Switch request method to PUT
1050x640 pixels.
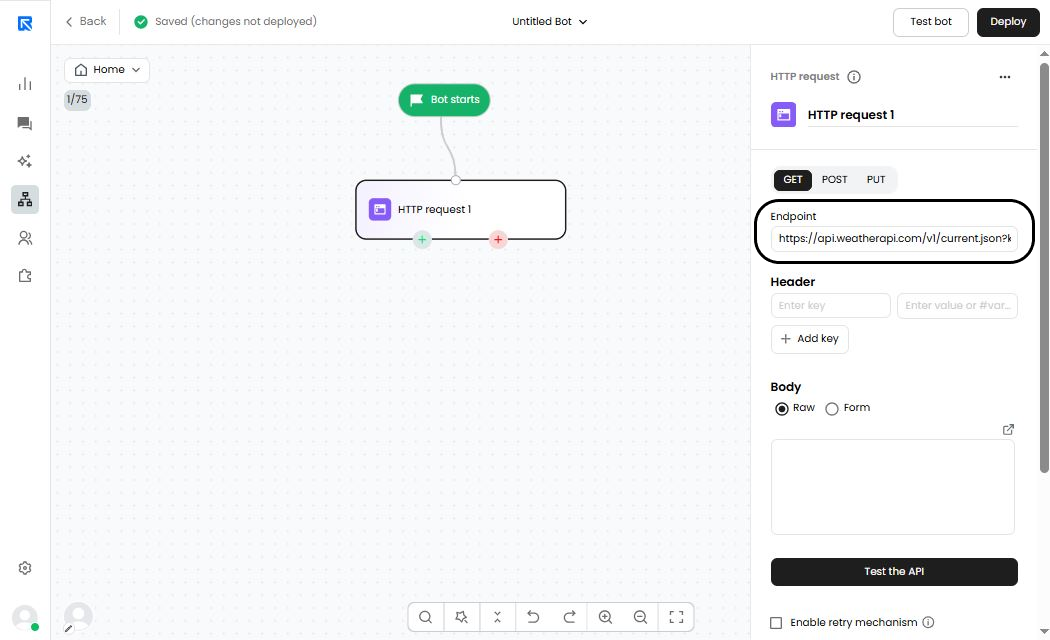(876, 180)
